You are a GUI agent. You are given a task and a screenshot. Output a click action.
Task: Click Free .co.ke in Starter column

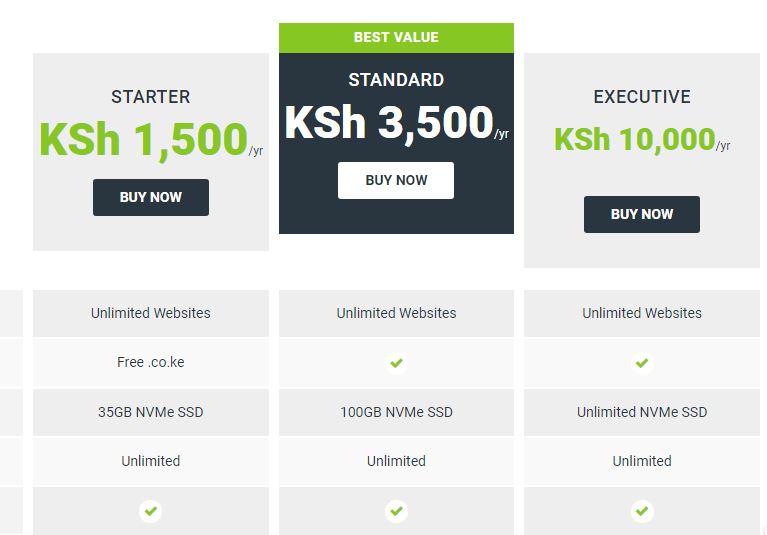point(151,362)
